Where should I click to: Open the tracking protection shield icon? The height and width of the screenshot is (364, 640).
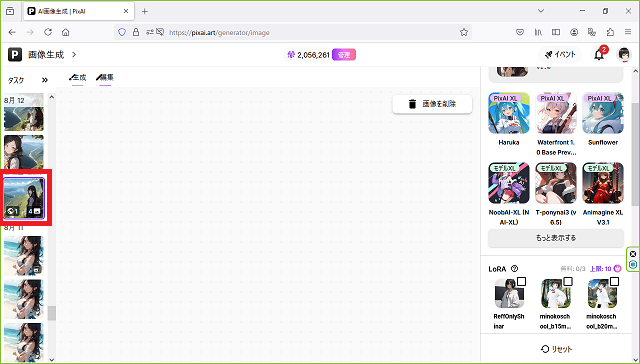coord(122,32)
